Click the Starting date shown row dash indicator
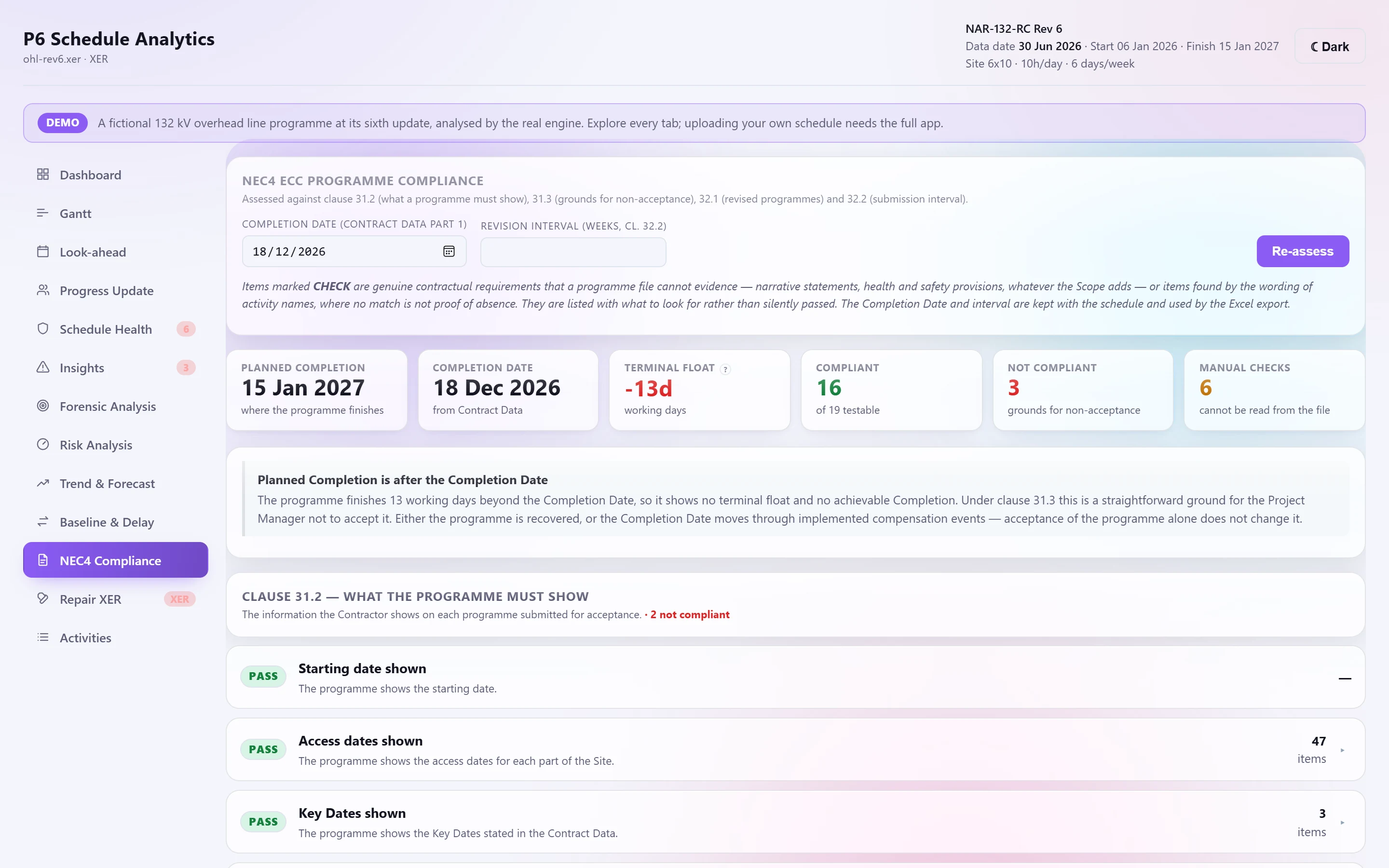 (x=1345, y=678)
